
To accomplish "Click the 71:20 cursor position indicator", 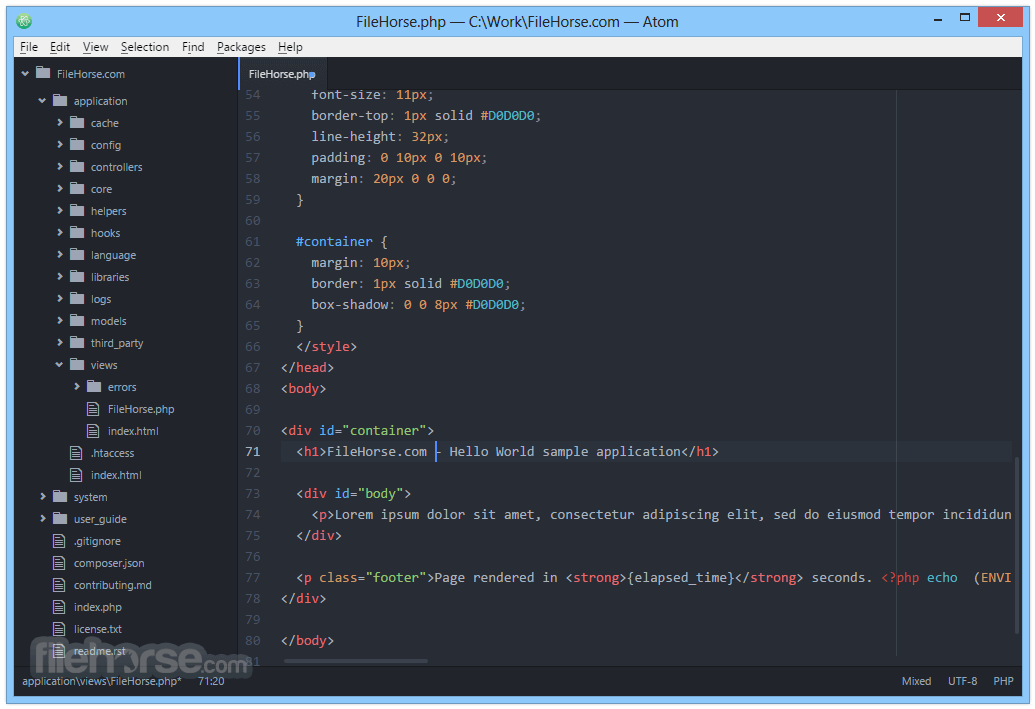I will pyautogui.click(x=211, y=681).
